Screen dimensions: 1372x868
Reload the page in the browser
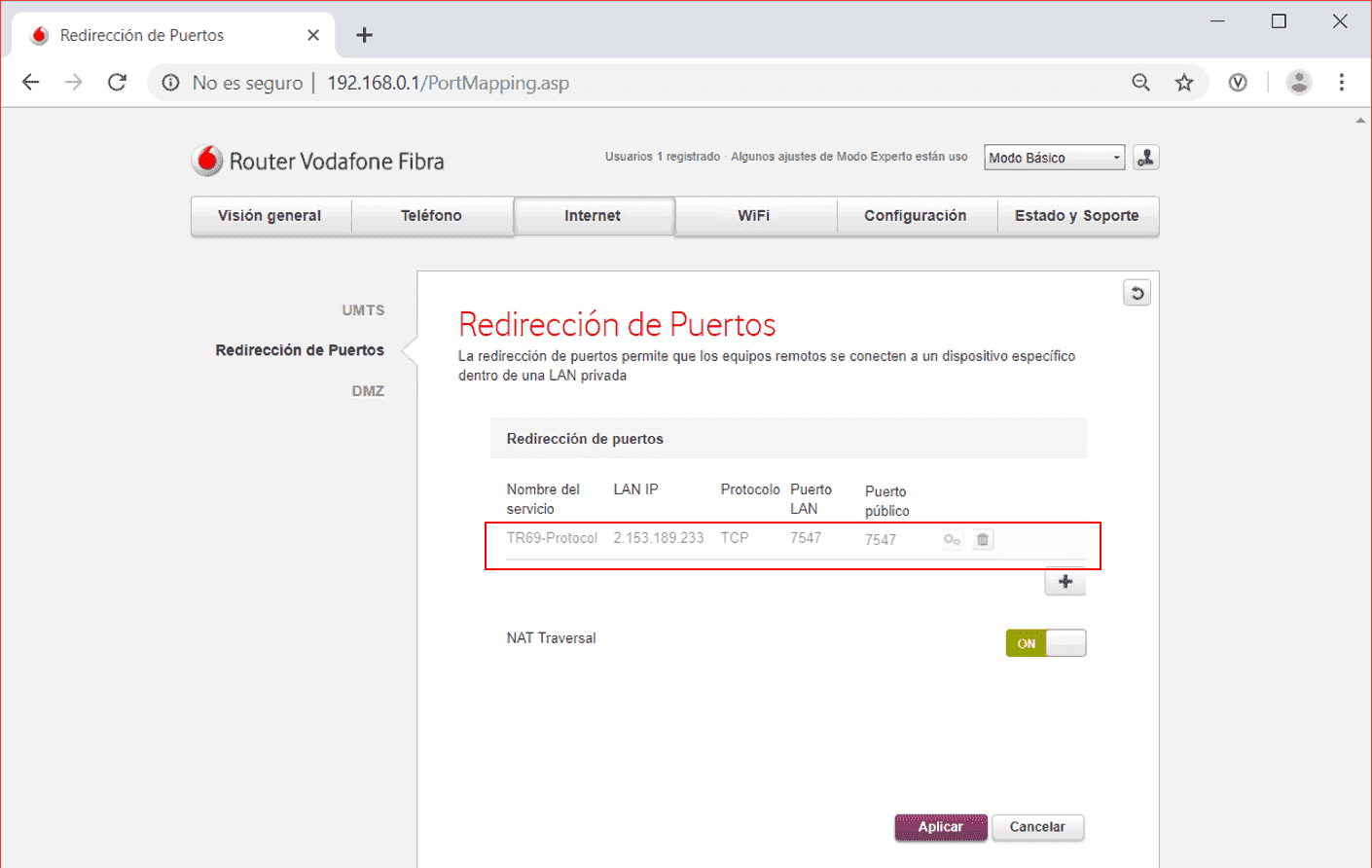[117, 83]
